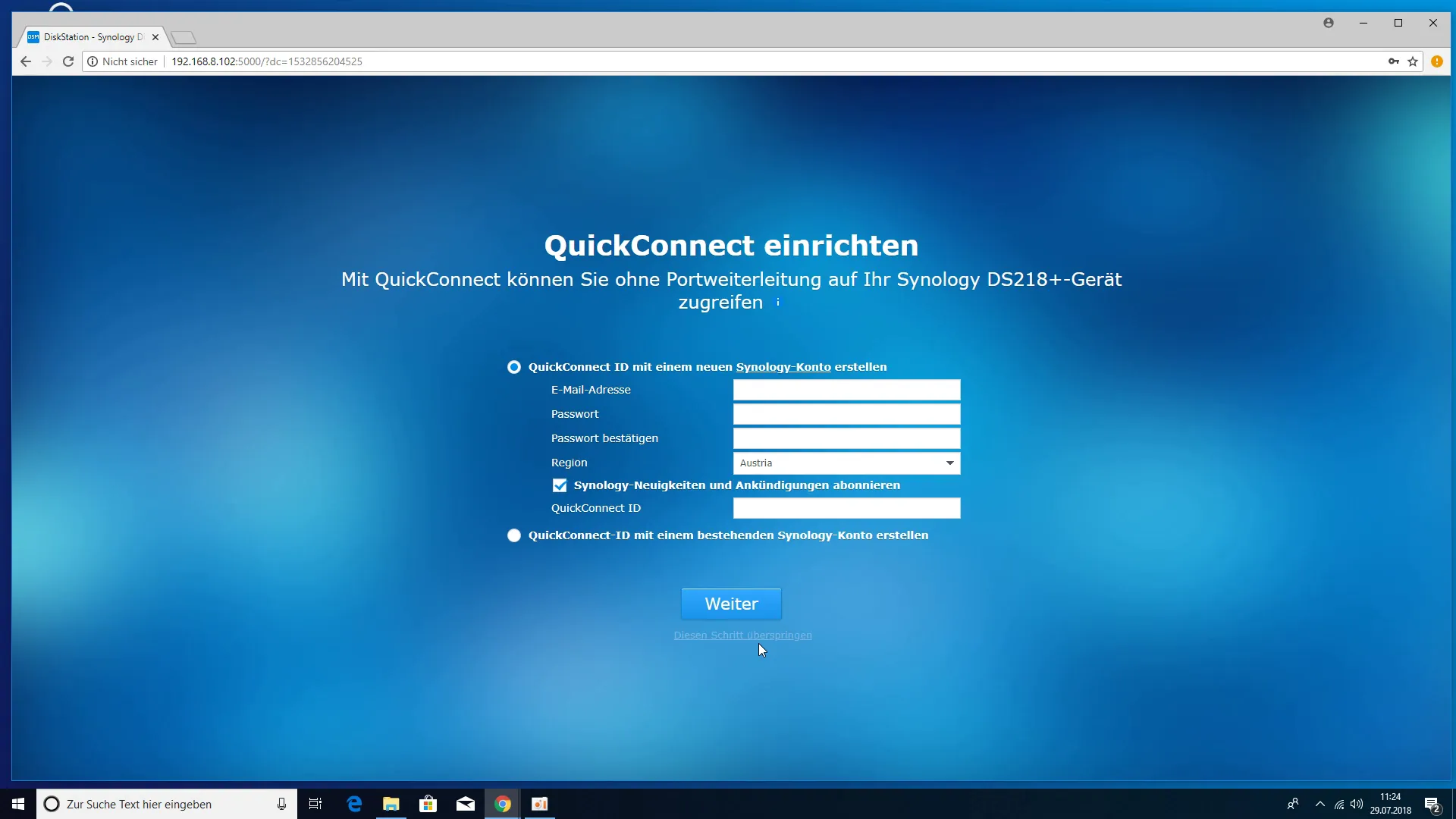This screenshot has height=819, width=1456.
Task: Click the E-Mail-Adresse input field
Action: tap(846, 390)
